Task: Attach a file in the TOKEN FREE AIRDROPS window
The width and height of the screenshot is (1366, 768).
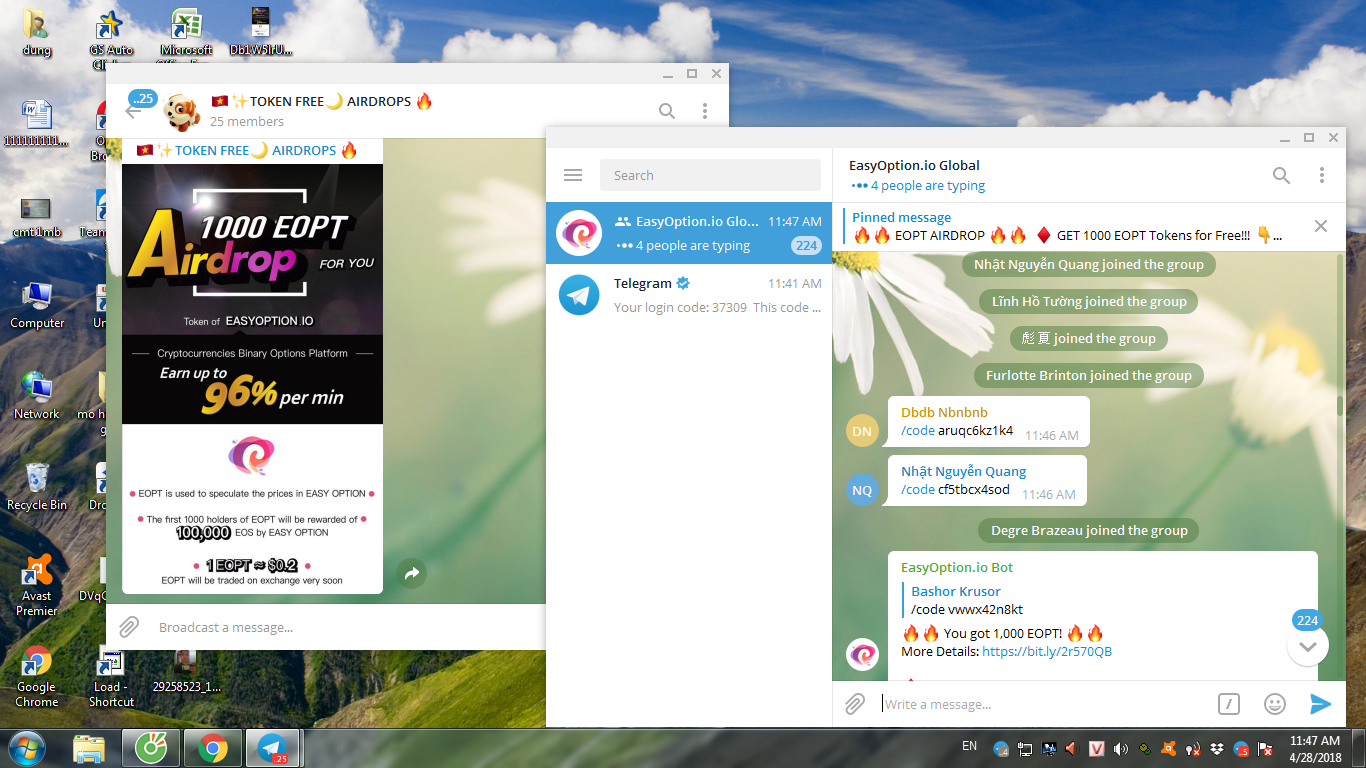Action: [129, 627]
